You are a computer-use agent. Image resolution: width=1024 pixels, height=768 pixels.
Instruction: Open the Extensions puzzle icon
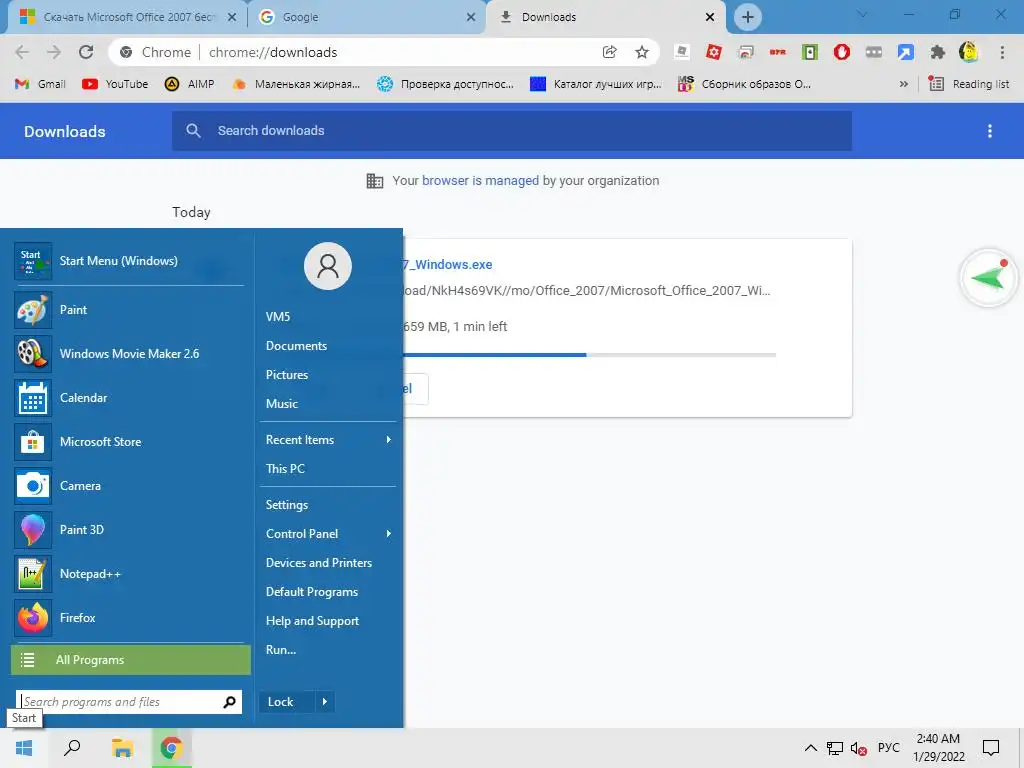click(x=938, y=52)
